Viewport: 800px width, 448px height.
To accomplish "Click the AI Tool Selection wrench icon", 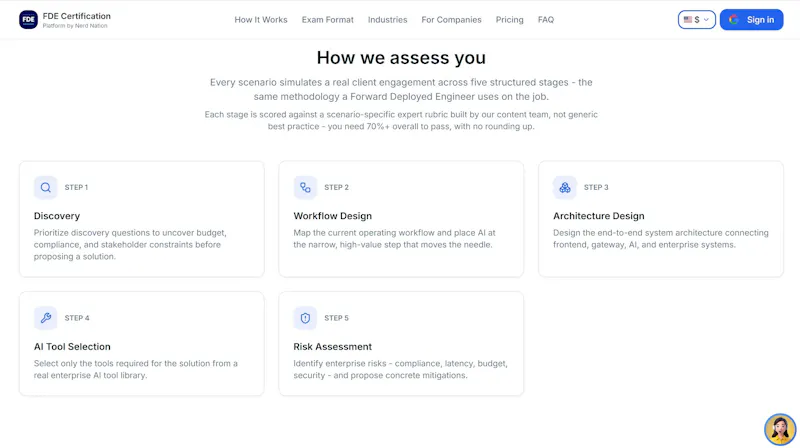I will (45, 318).
